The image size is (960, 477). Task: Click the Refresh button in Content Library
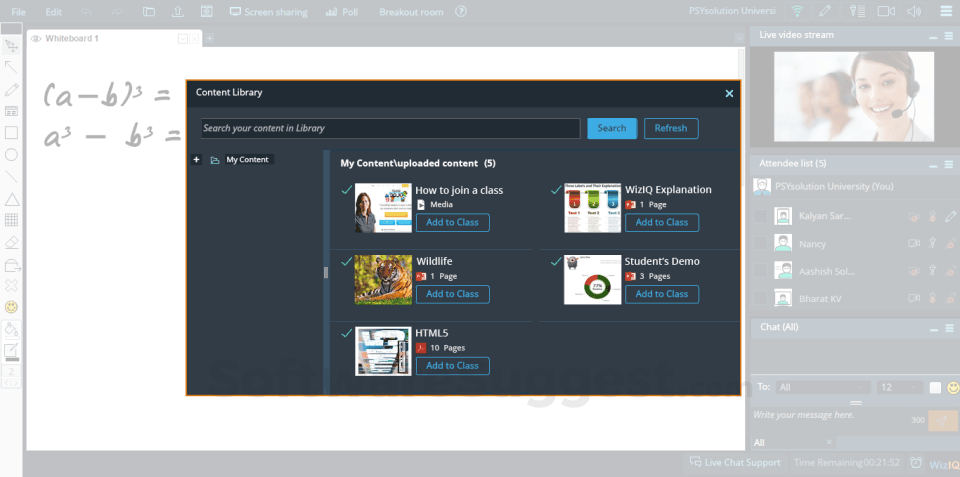point(671,128)
